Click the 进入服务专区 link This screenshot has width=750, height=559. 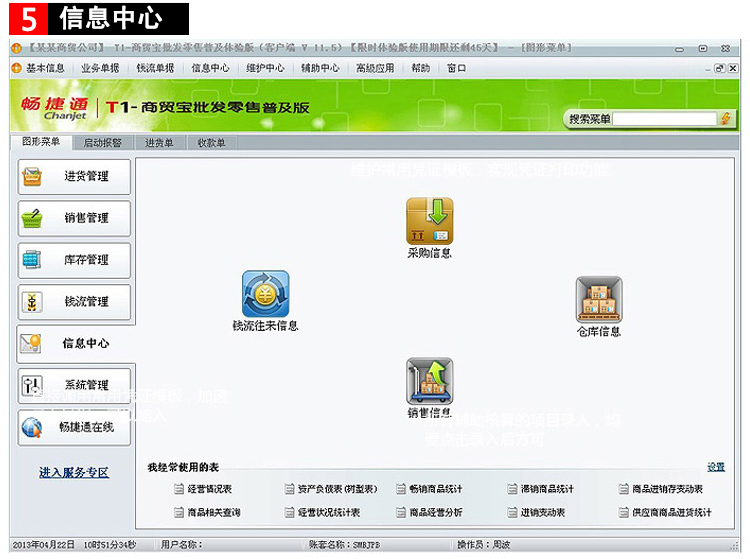(74, 472)
